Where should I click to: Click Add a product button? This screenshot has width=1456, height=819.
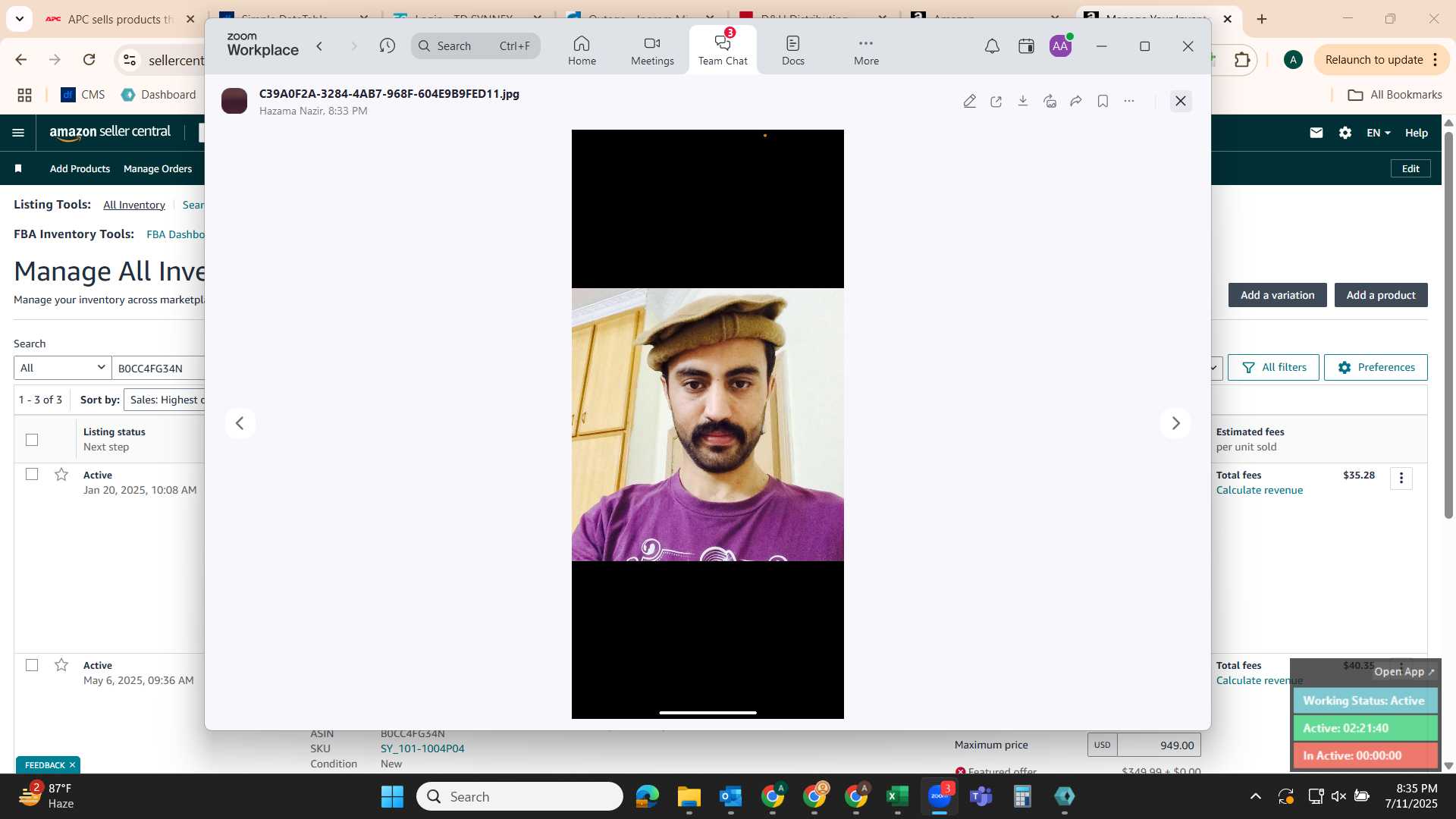pyautogui.click(x=1381, y=295)
